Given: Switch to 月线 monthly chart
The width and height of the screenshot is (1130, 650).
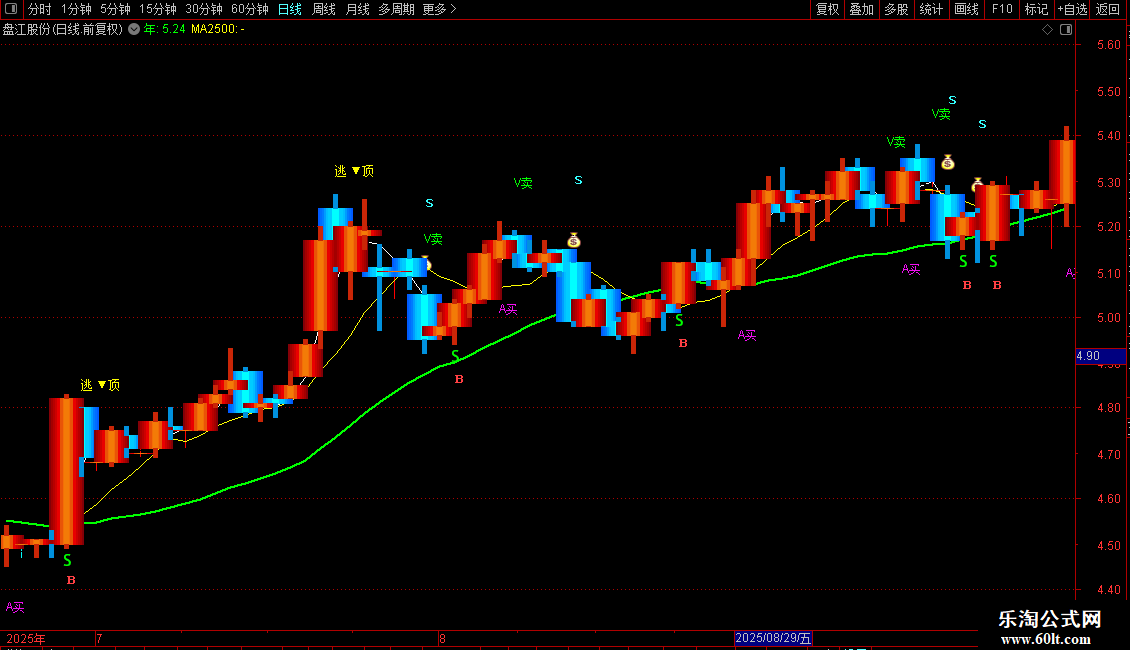Looking at the screenshot, I should (357, 9).
